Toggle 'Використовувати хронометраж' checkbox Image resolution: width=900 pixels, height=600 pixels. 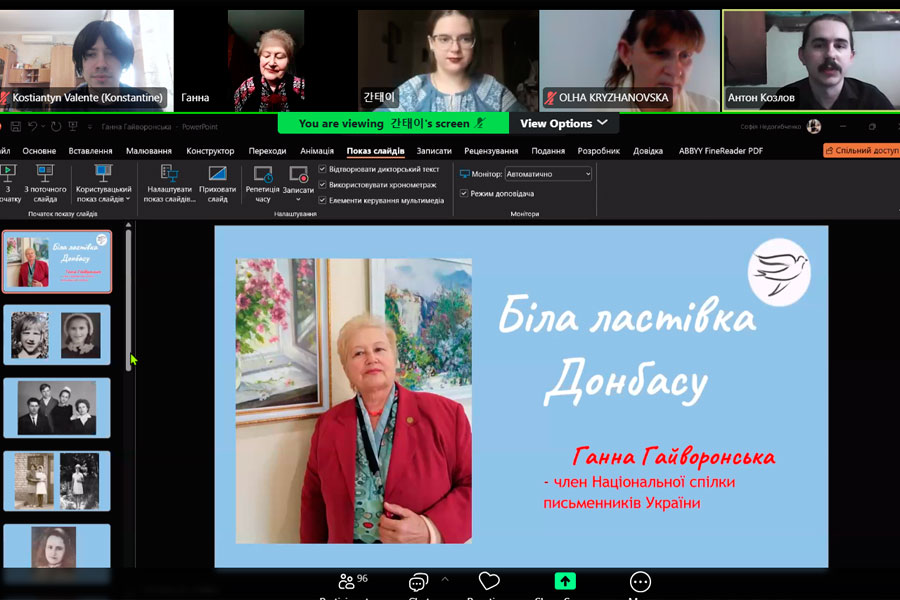[322, 185]
